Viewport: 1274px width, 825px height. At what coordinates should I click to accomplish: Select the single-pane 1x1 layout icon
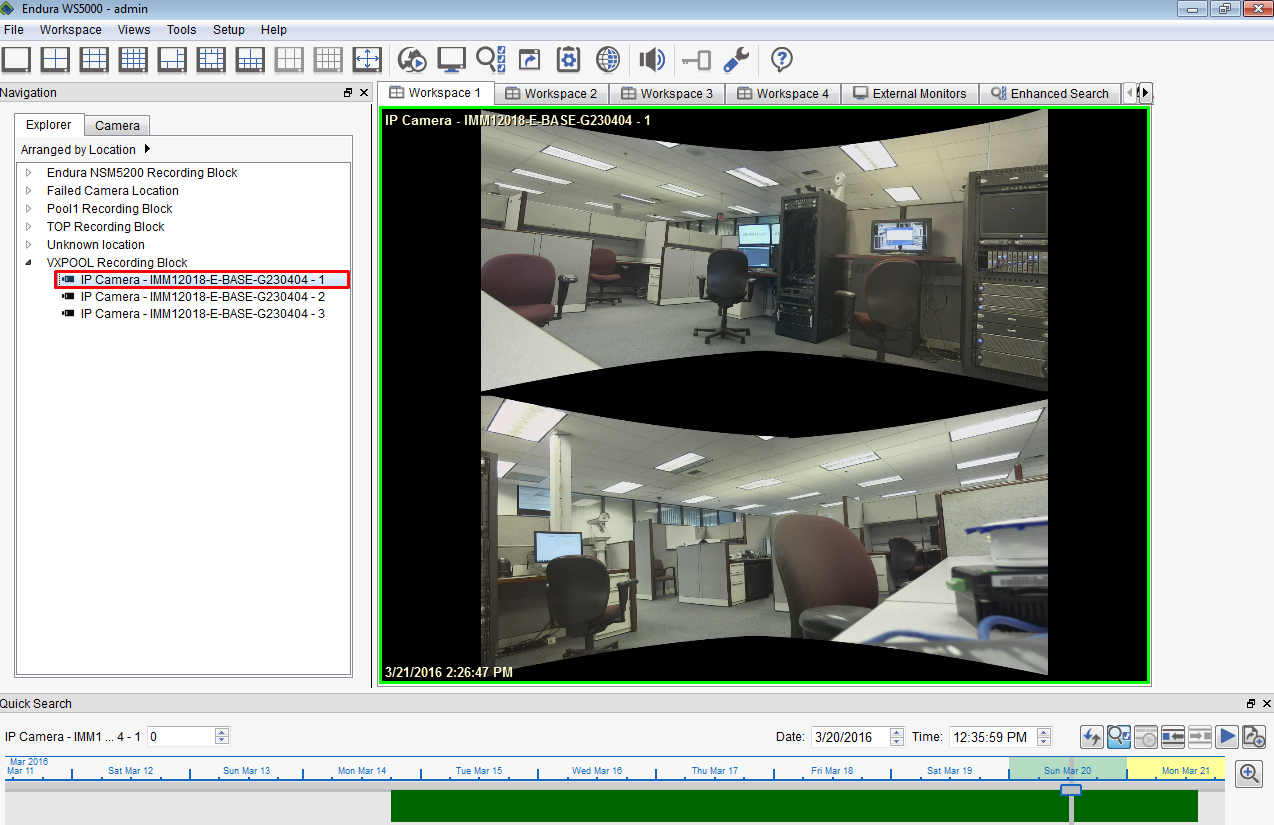pos(16,60)
